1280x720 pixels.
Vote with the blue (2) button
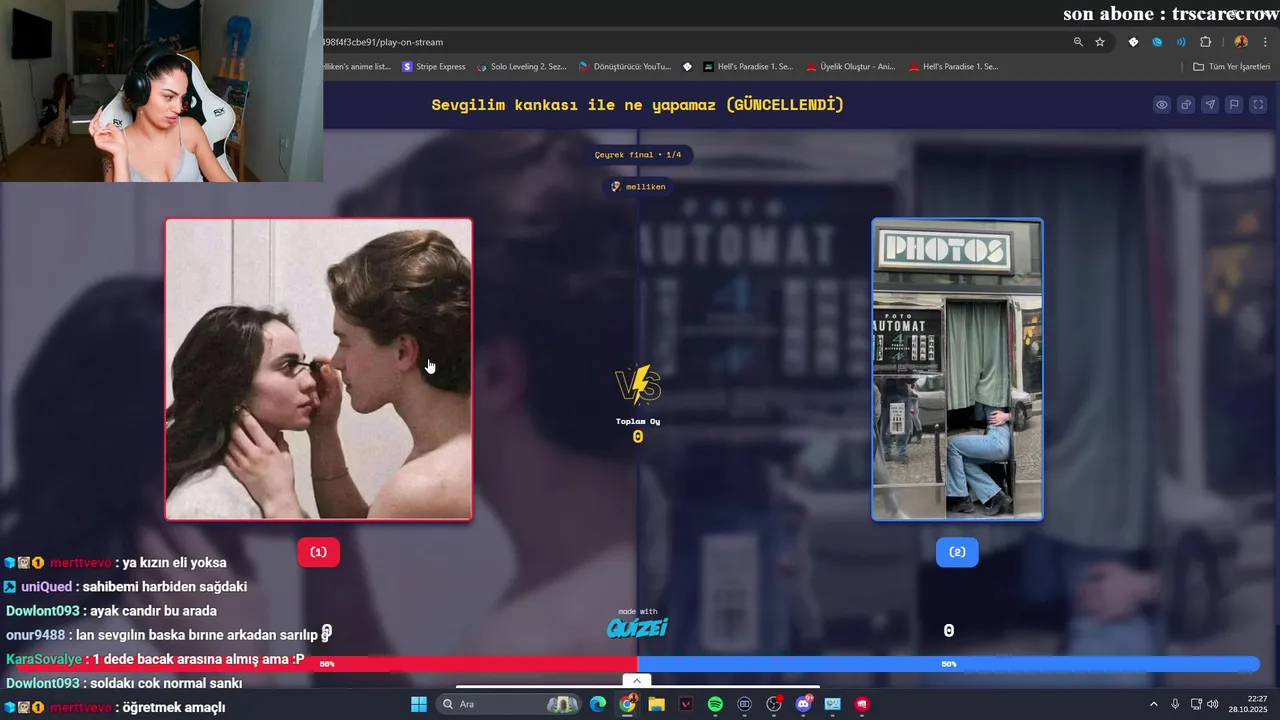[957, 552]
